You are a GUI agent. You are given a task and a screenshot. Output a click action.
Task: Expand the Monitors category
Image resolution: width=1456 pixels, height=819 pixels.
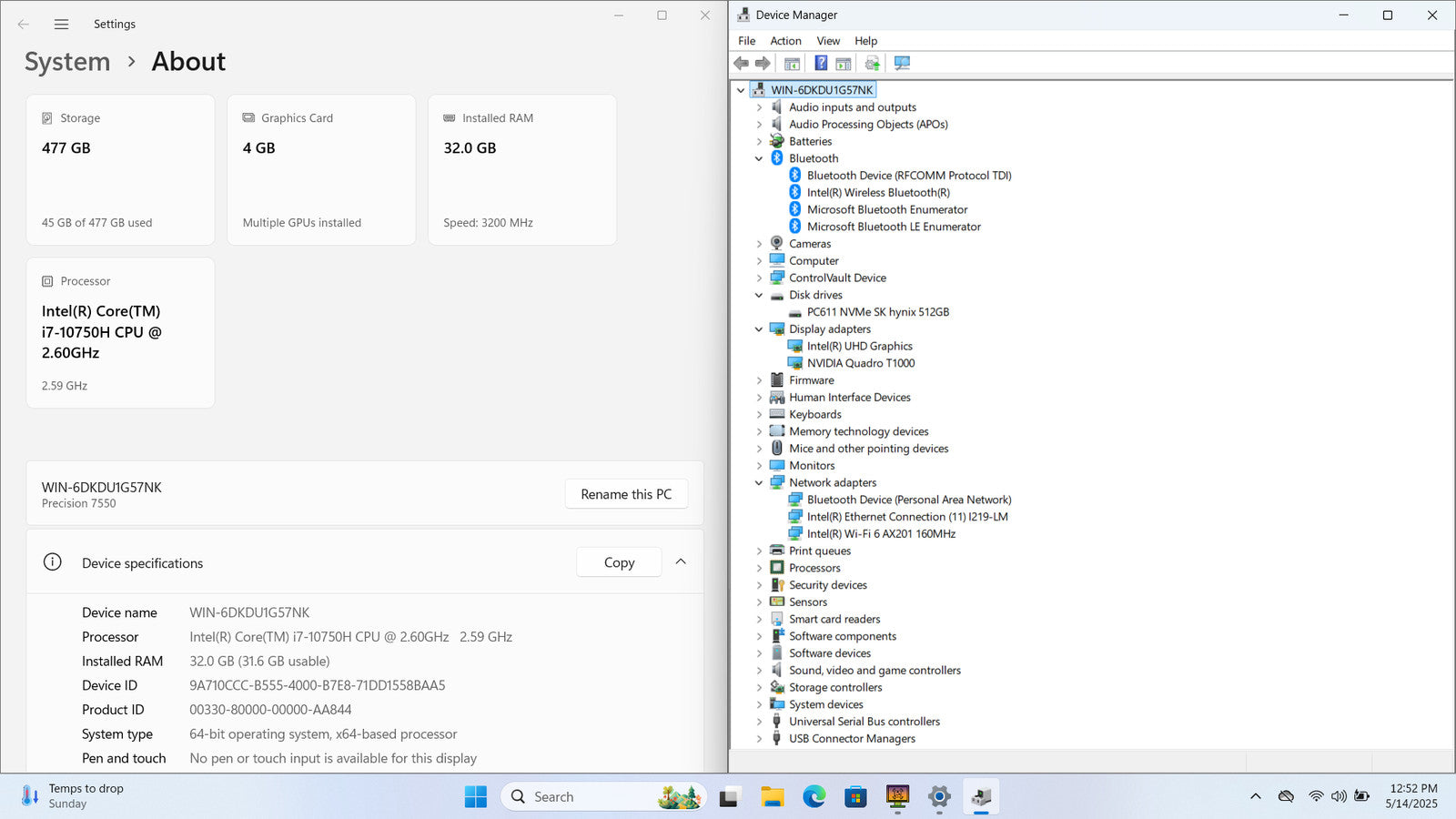pyautogui.click(x=759, y=466)
